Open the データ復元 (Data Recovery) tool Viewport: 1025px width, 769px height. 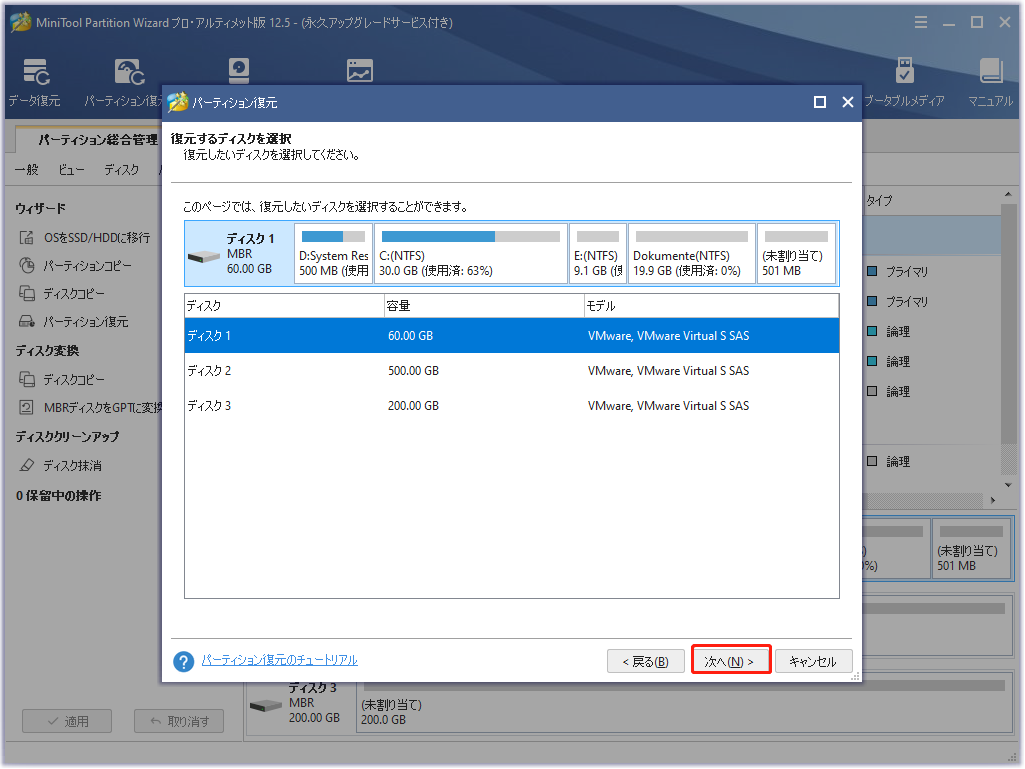[x=36, y=80]
